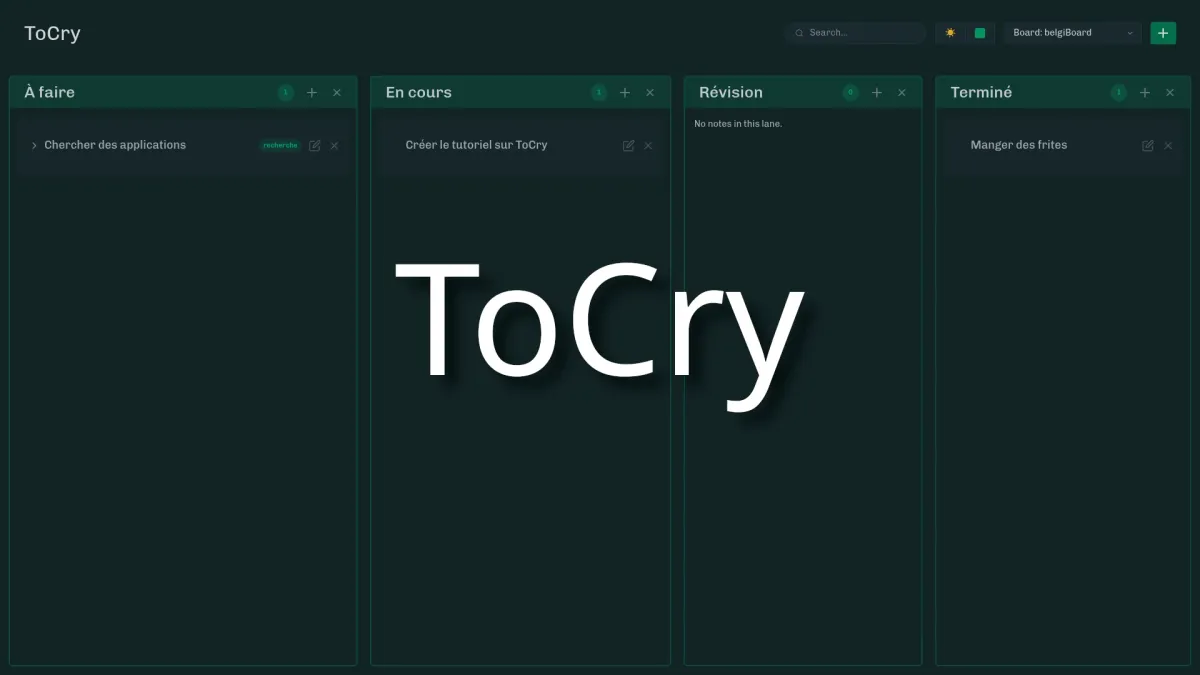Image resolution: width=1200 pixels, height=675 pixels.
Task: Open the Chercher des applications note title
Action: click(115, 145)
